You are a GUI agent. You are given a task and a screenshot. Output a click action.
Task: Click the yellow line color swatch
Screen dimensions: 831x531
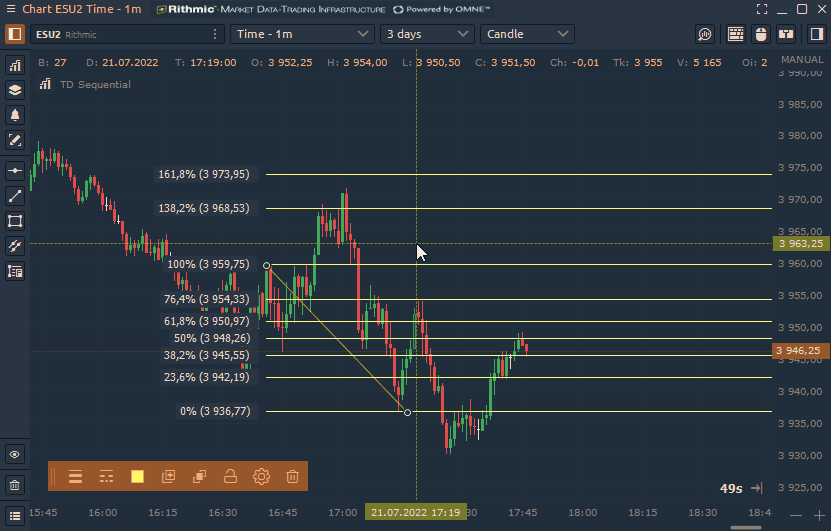[137, 477]
